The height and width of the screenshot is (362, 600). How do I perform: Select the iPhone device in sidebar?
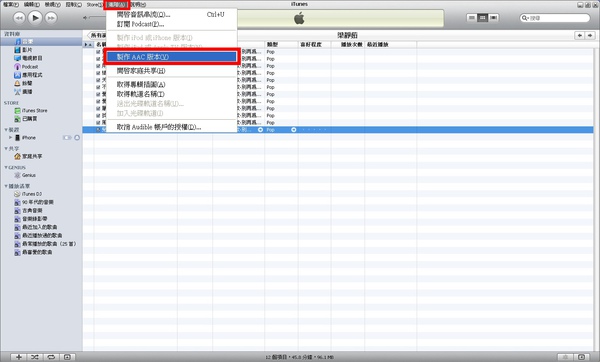(x=29, y=138)
